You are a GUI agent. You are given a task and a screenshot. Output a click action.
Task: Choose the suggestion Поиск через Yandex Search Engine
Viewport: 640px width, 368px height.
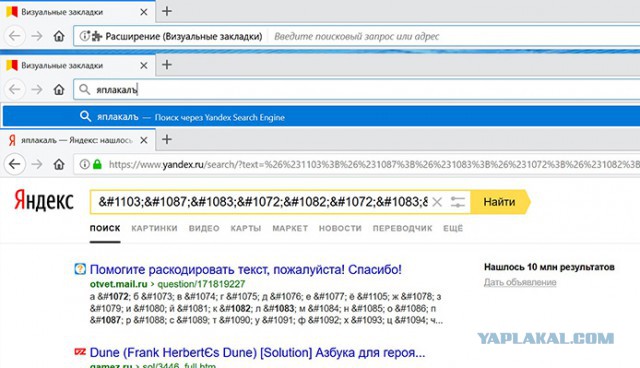[x=321, y=117]
